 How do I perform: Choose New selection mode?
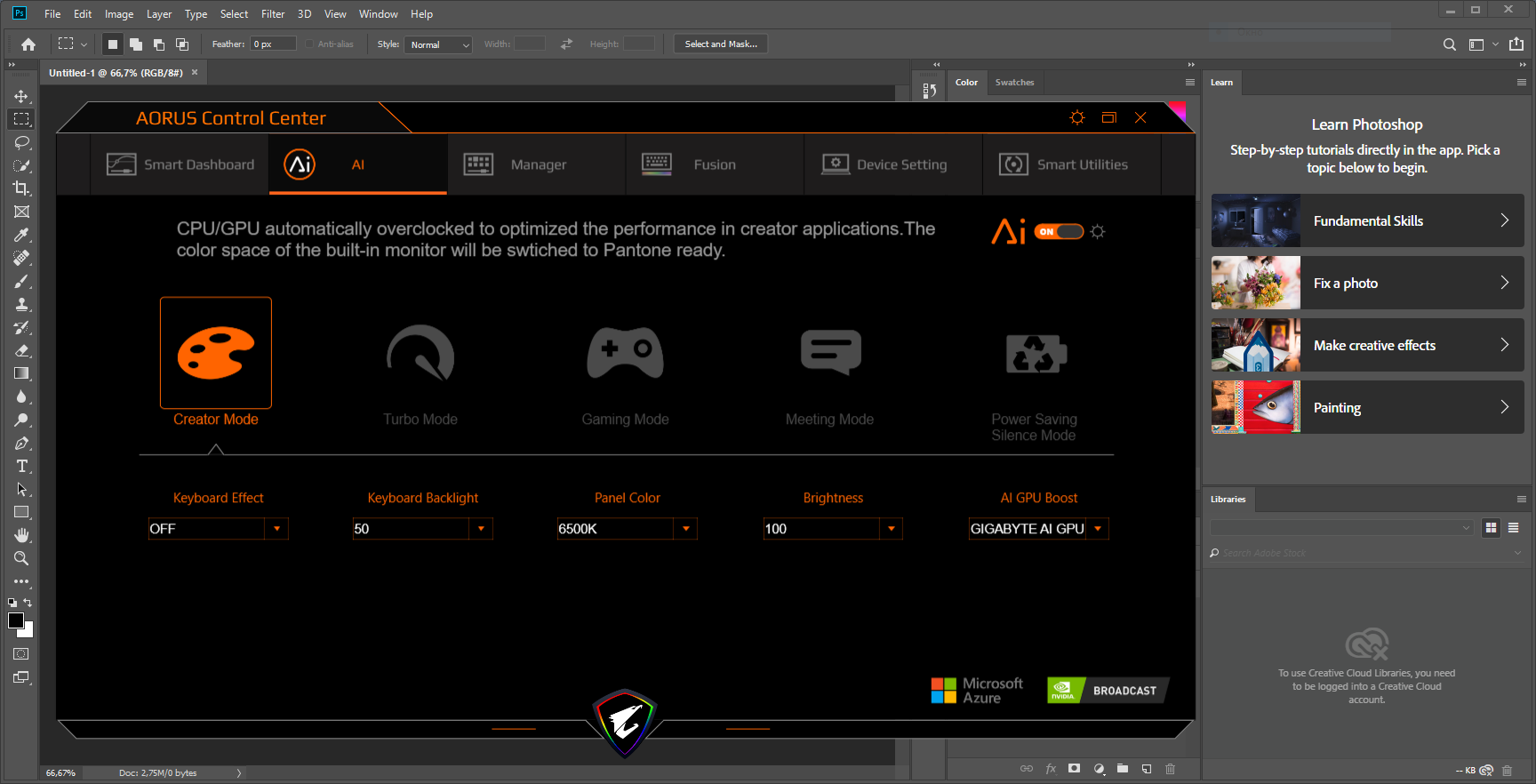tap(113, 44)
